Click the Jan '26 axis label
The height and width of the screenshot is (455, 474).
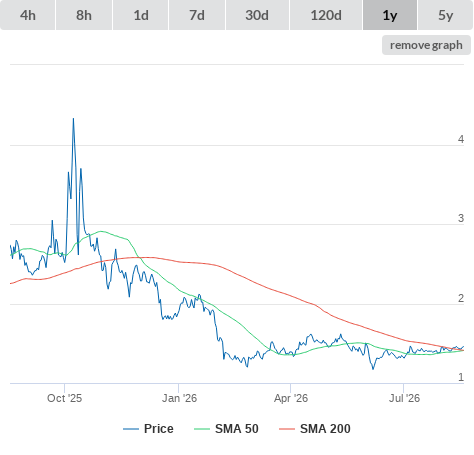pyautogui.click(x=179, y=398)
